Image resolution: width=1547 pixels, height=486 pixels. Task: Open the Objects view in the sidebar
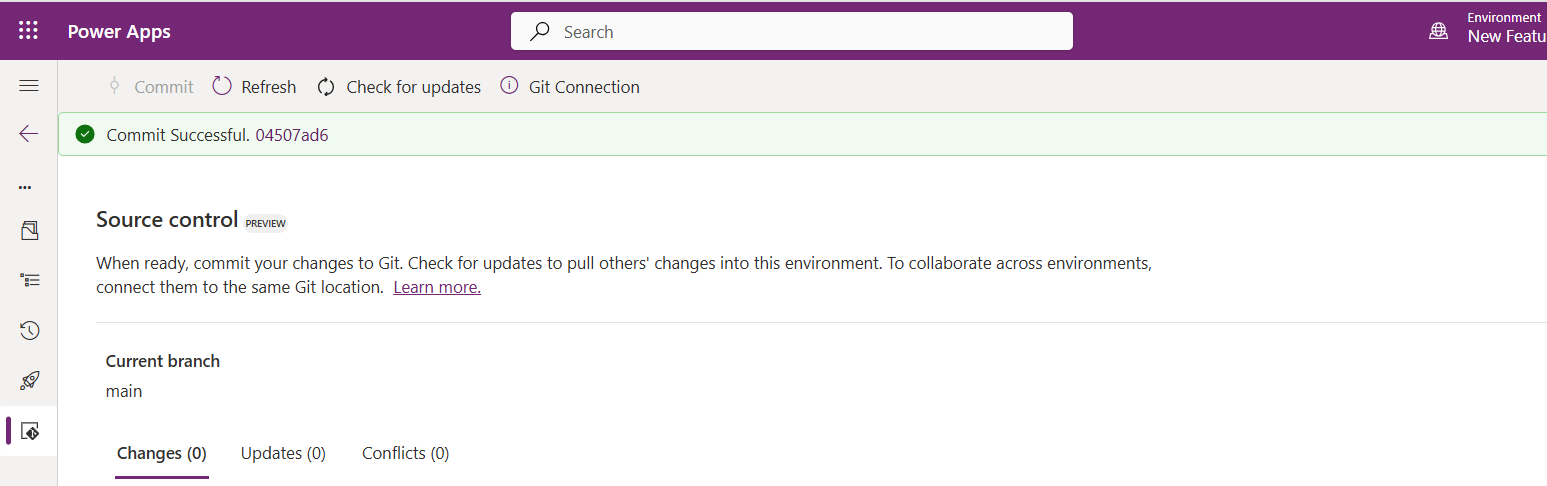click(29, 231)
